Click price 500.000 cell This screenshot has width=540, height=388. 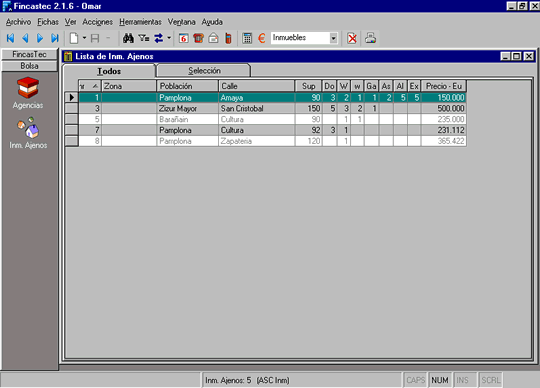pos(444,108)
